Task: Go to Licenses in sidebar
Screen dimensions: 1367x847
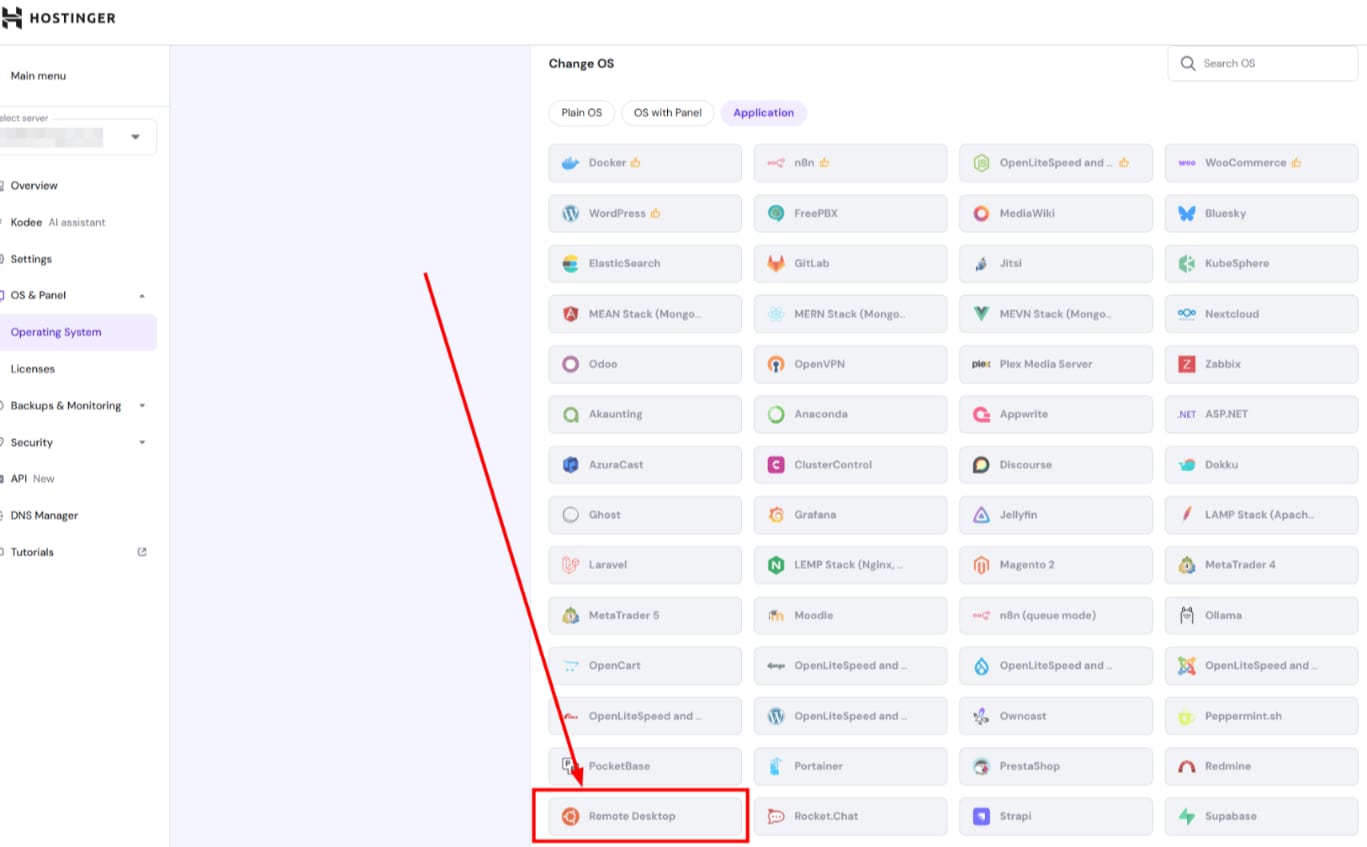Action: (33, 369)
